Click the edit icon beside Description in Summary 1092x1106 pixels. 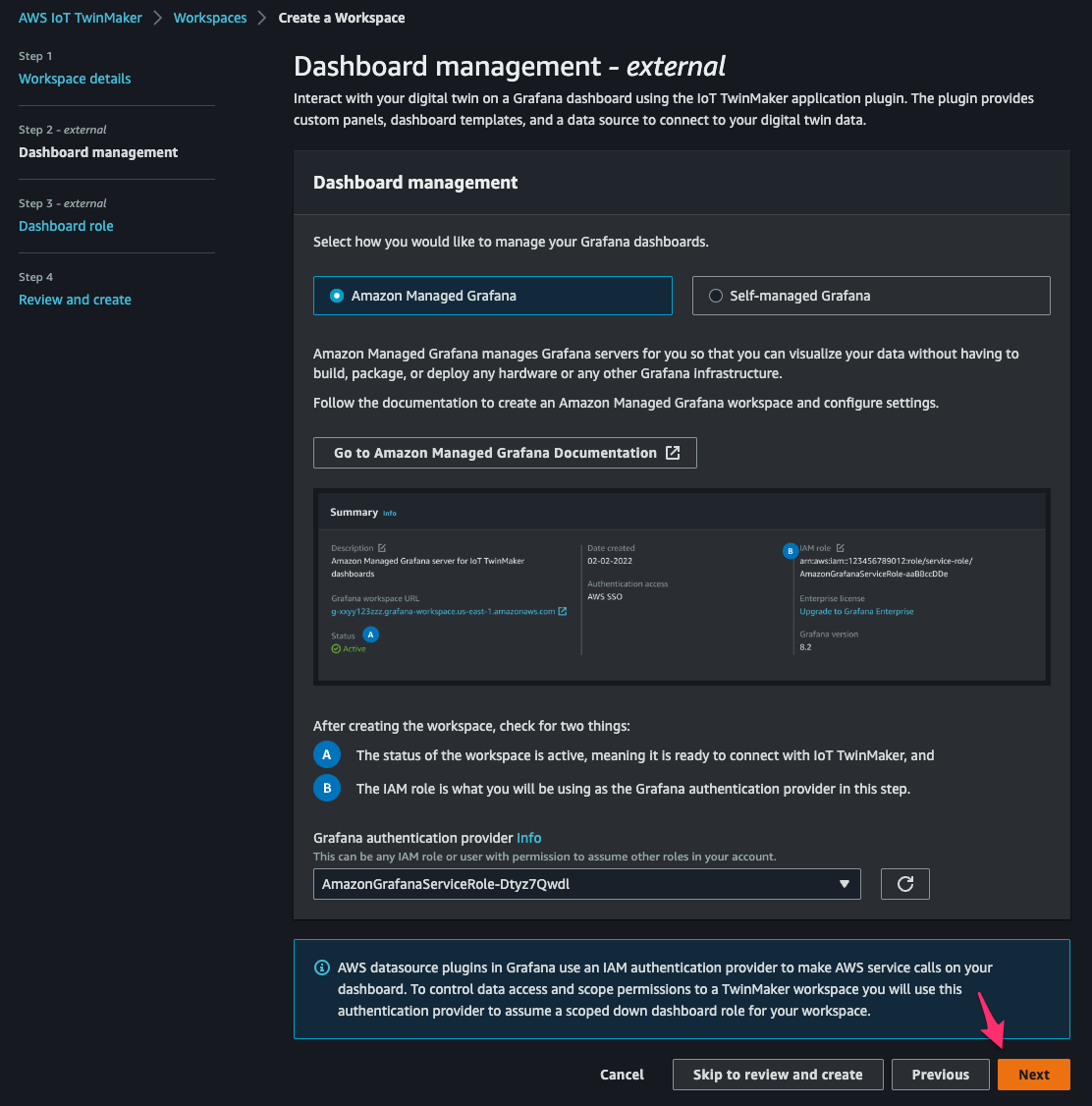(x=381, y=548)
